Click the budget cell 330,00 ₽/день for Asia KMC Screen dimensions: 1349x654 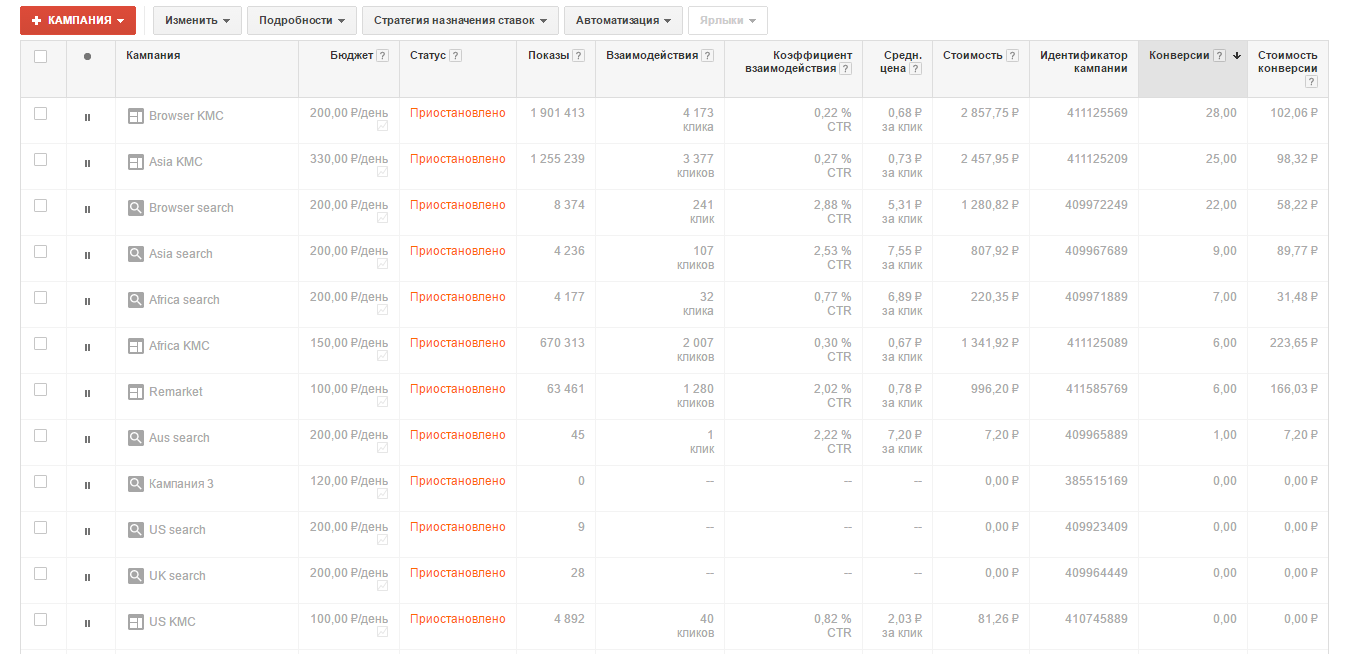pos(349,159)
